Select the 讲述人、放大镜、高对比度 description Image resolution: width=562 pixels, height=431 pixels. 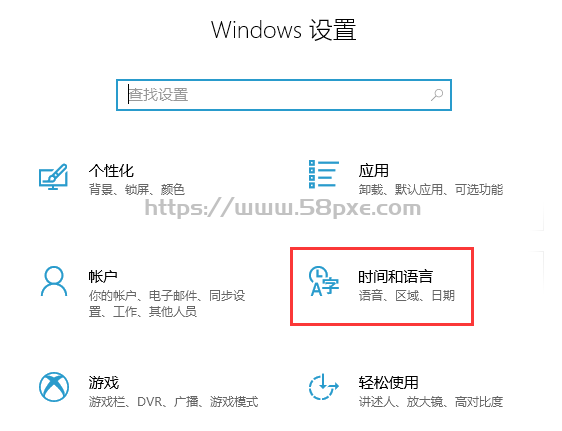pyautogui.click(x=431, y=402)
